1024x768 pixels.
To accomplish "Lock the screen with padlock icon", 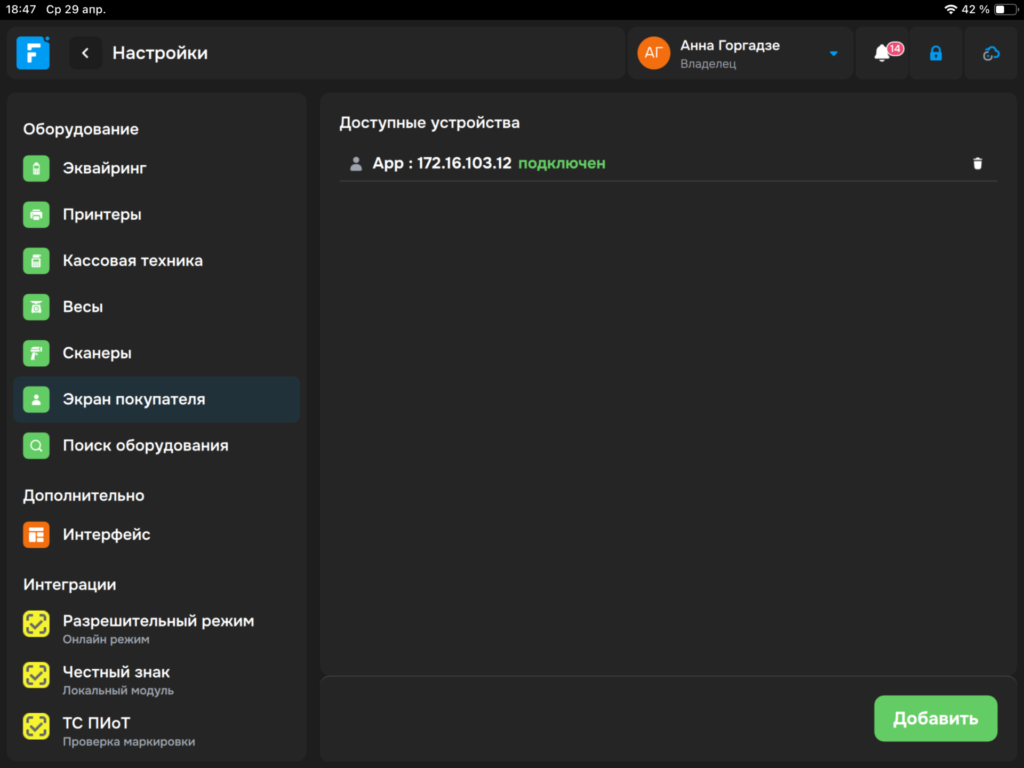I will (936, 53).
